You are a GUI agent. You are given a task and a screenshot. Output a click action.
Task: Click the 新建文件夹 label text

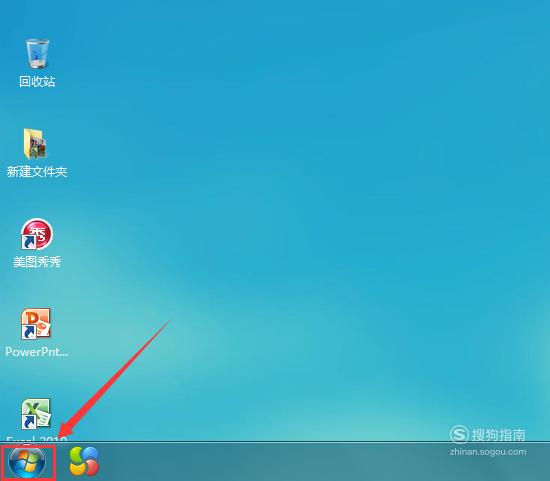(x=37, y=172)
